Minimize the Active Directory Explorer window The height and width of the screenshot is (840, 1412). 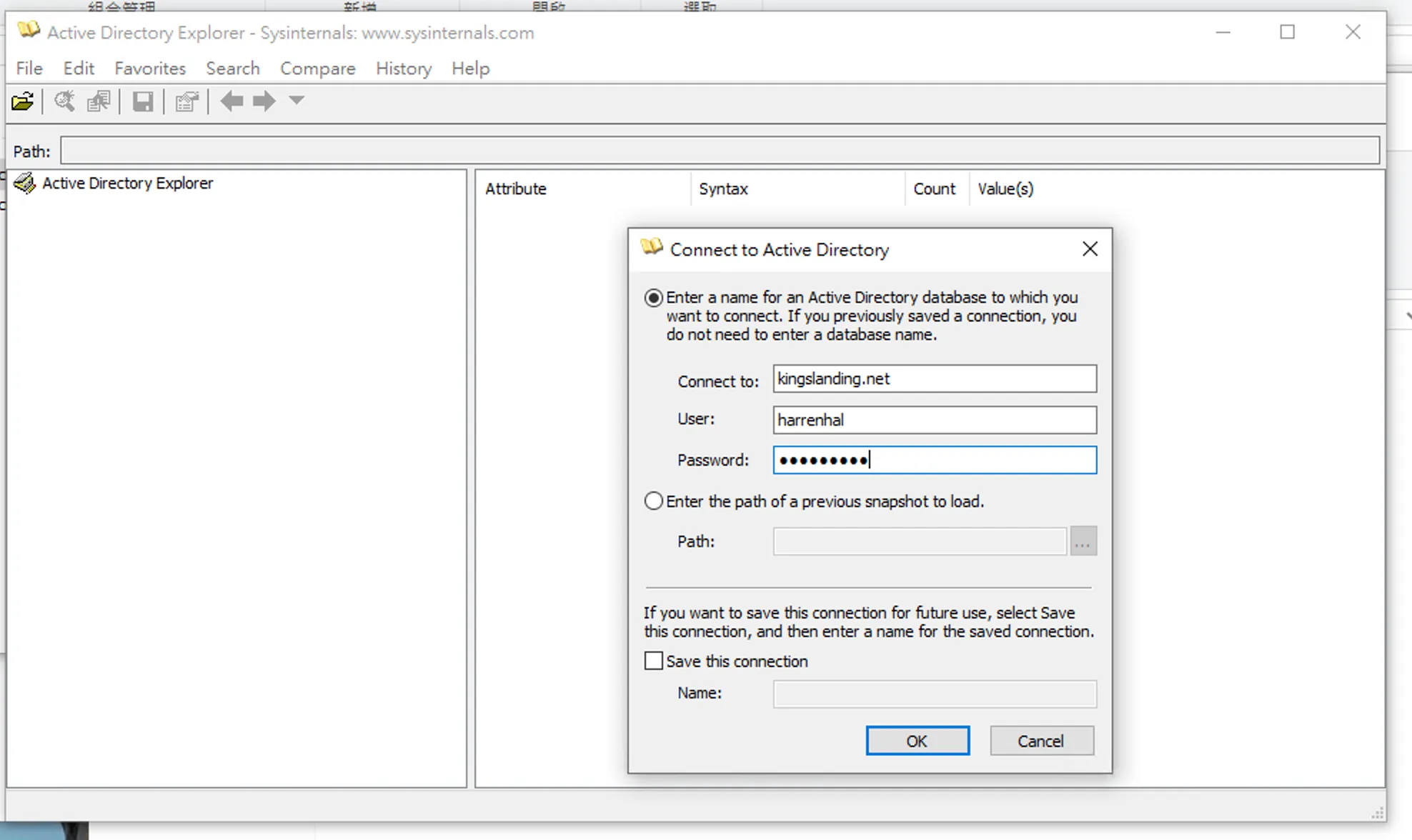click(1223, 32)
